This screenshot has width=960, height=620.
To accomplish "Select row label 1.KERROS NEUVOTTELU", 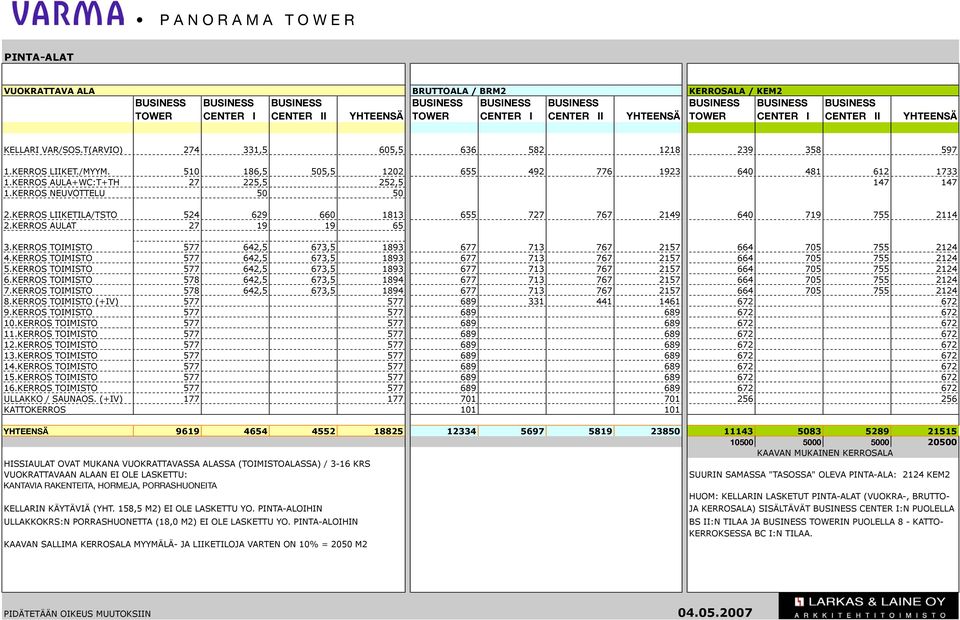I will (54, 193).
